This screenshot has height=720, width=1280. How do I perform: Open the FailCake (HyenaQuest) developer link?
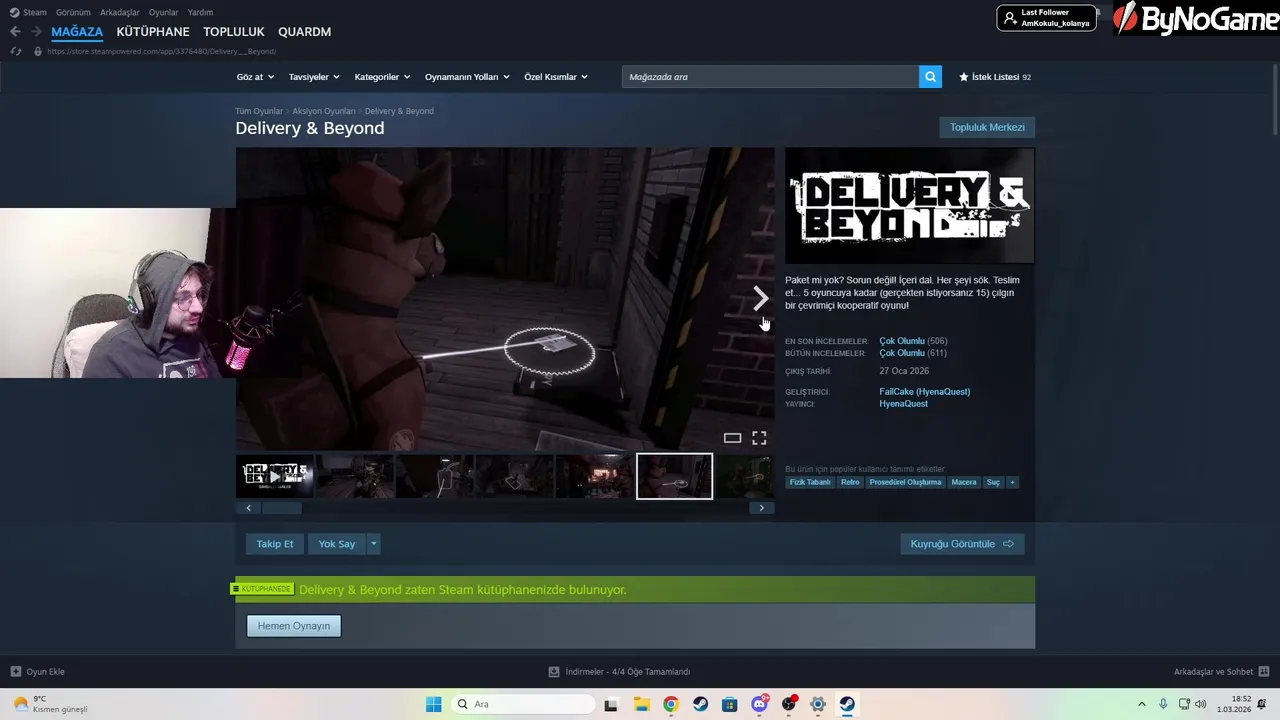[x=924, y=392]
